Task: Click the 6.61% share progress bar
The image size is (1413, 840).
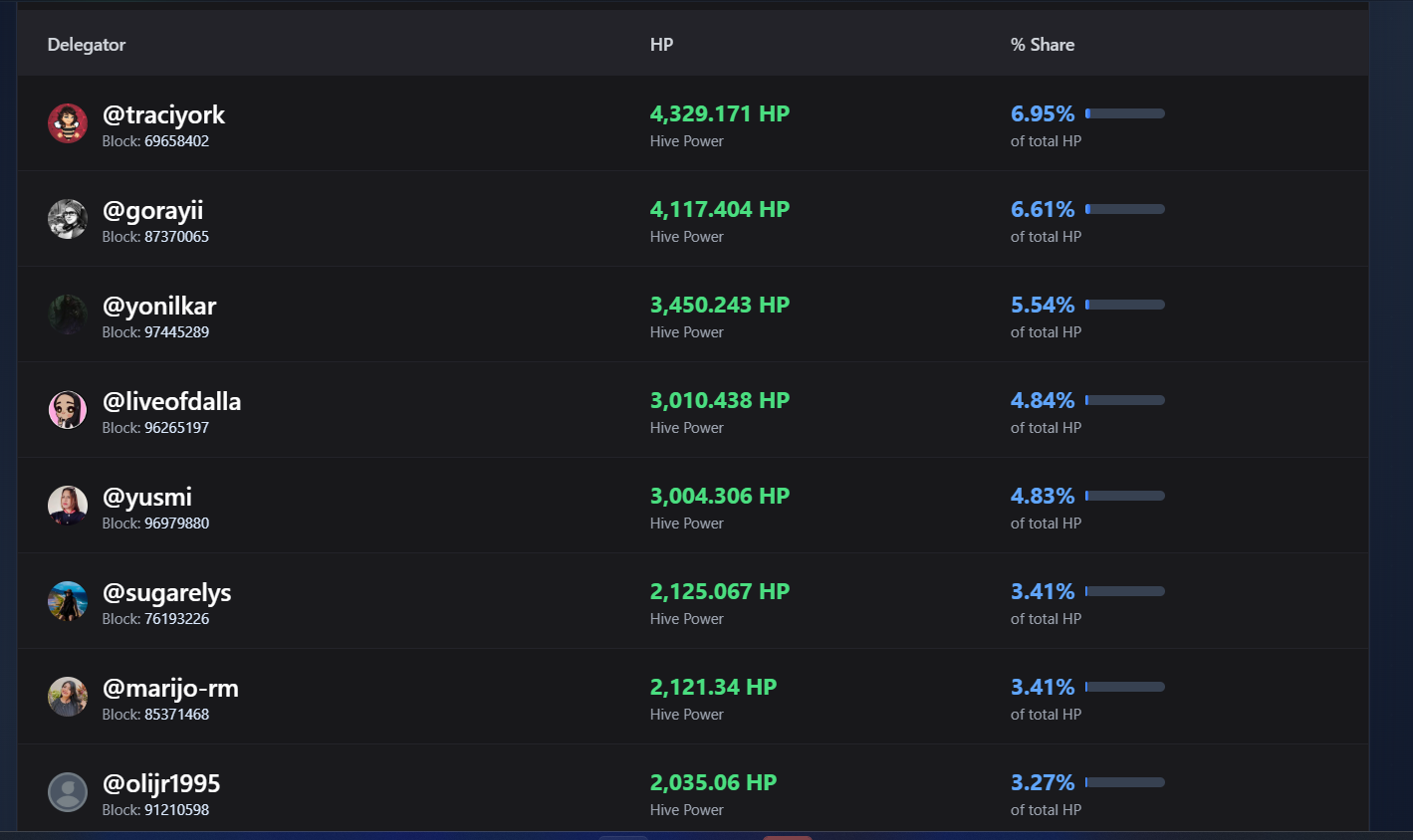Action: (x=1125, y=209)
